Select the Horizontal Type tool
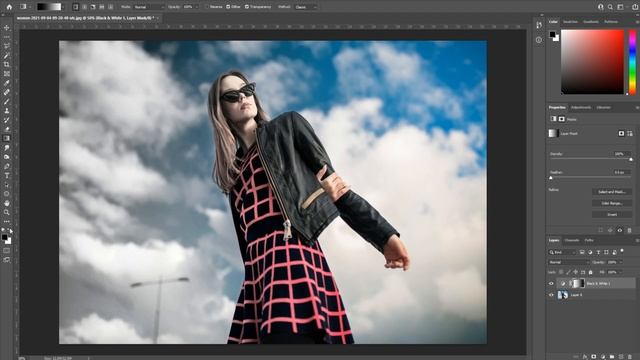 7,176
